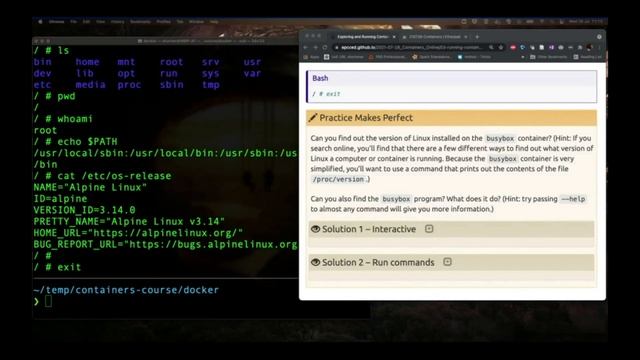Open the Chrome application menu

57,22
